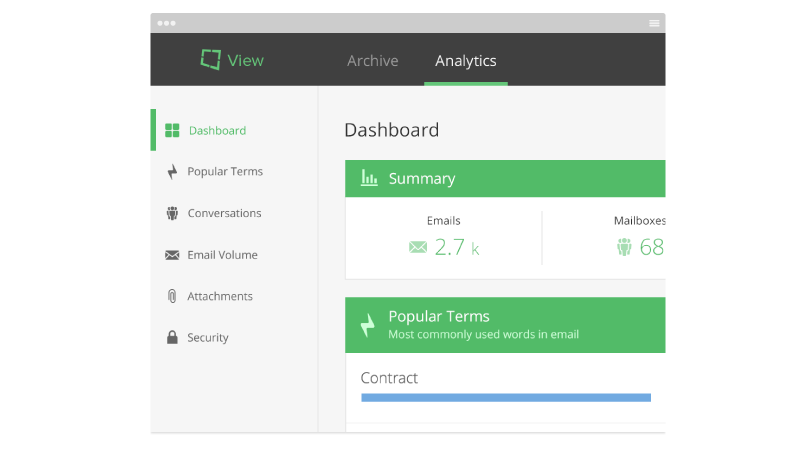Click the Emails label in Summary
The image size is (800, 450).
click(x=443, y=221)
